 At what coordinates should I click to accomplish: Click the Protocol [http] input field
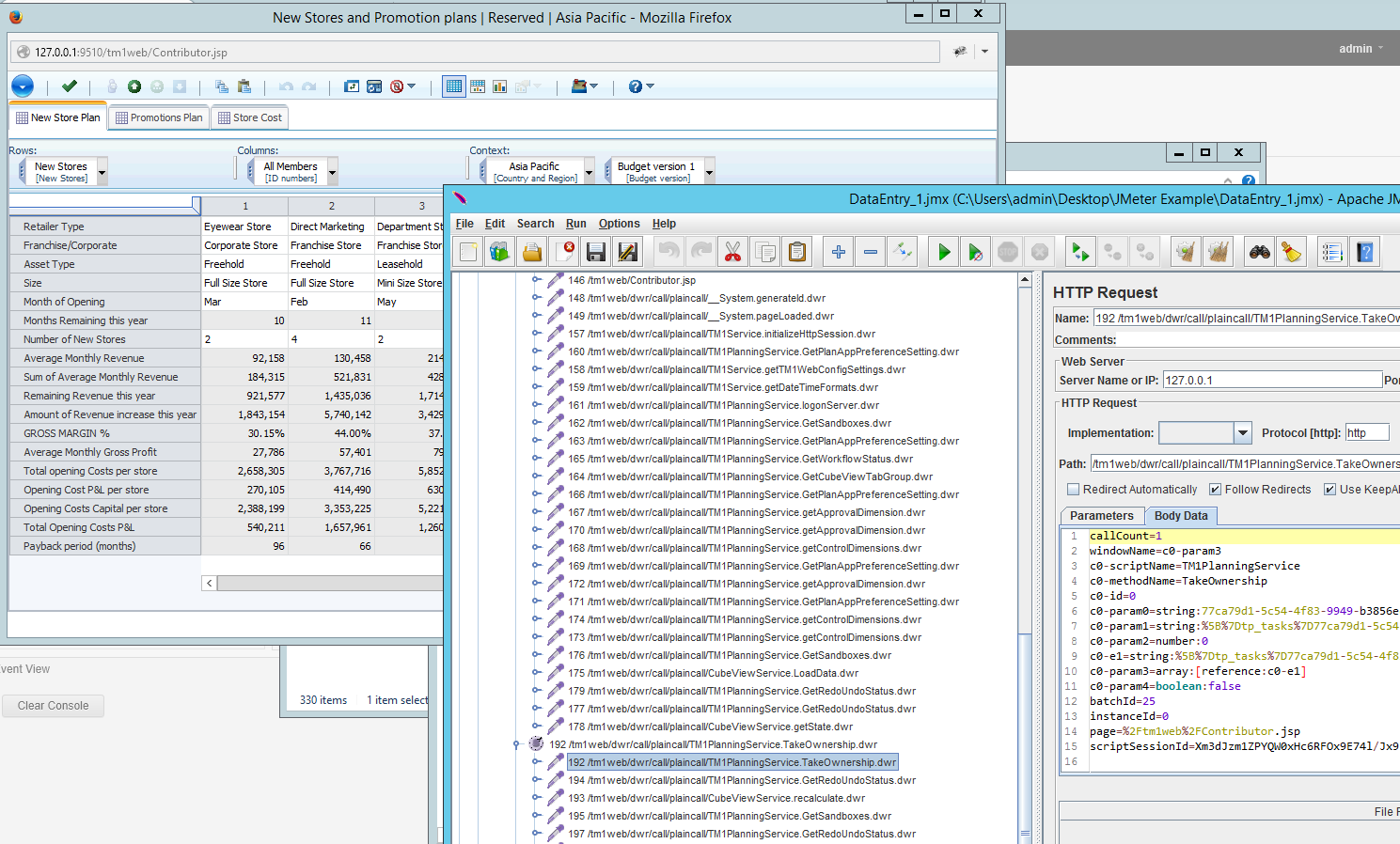point(1367,433)
